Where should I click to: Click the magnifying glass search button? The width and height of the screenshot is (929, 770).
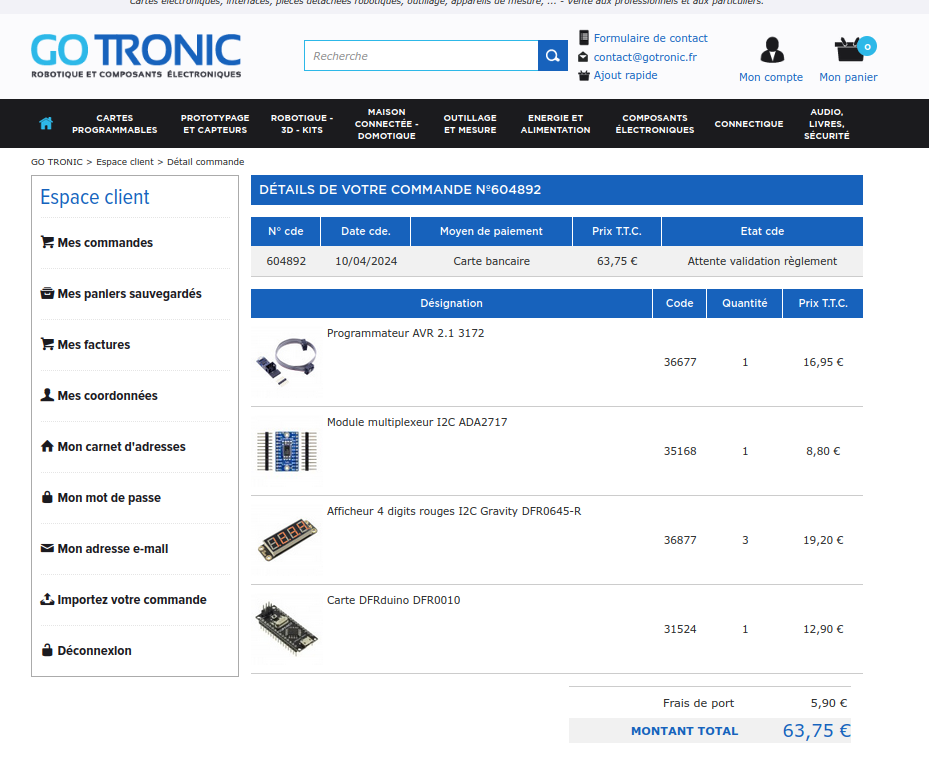(x=552, y=56)
